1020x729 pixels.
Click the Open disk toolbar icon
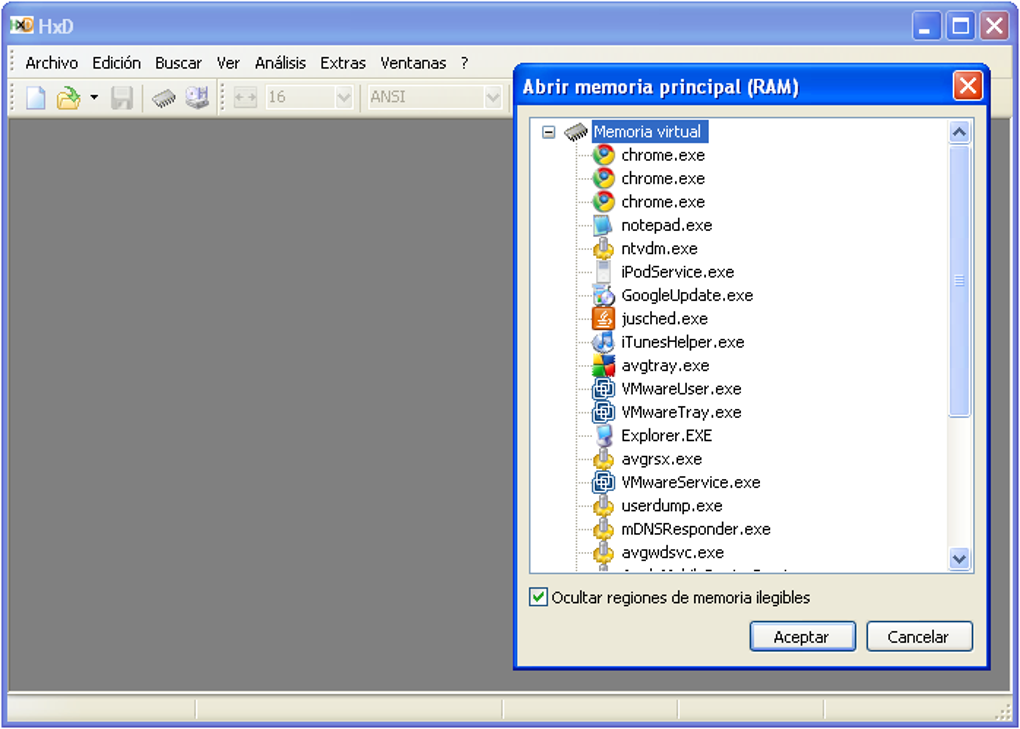pyautogui.click(x=197, y=98)
